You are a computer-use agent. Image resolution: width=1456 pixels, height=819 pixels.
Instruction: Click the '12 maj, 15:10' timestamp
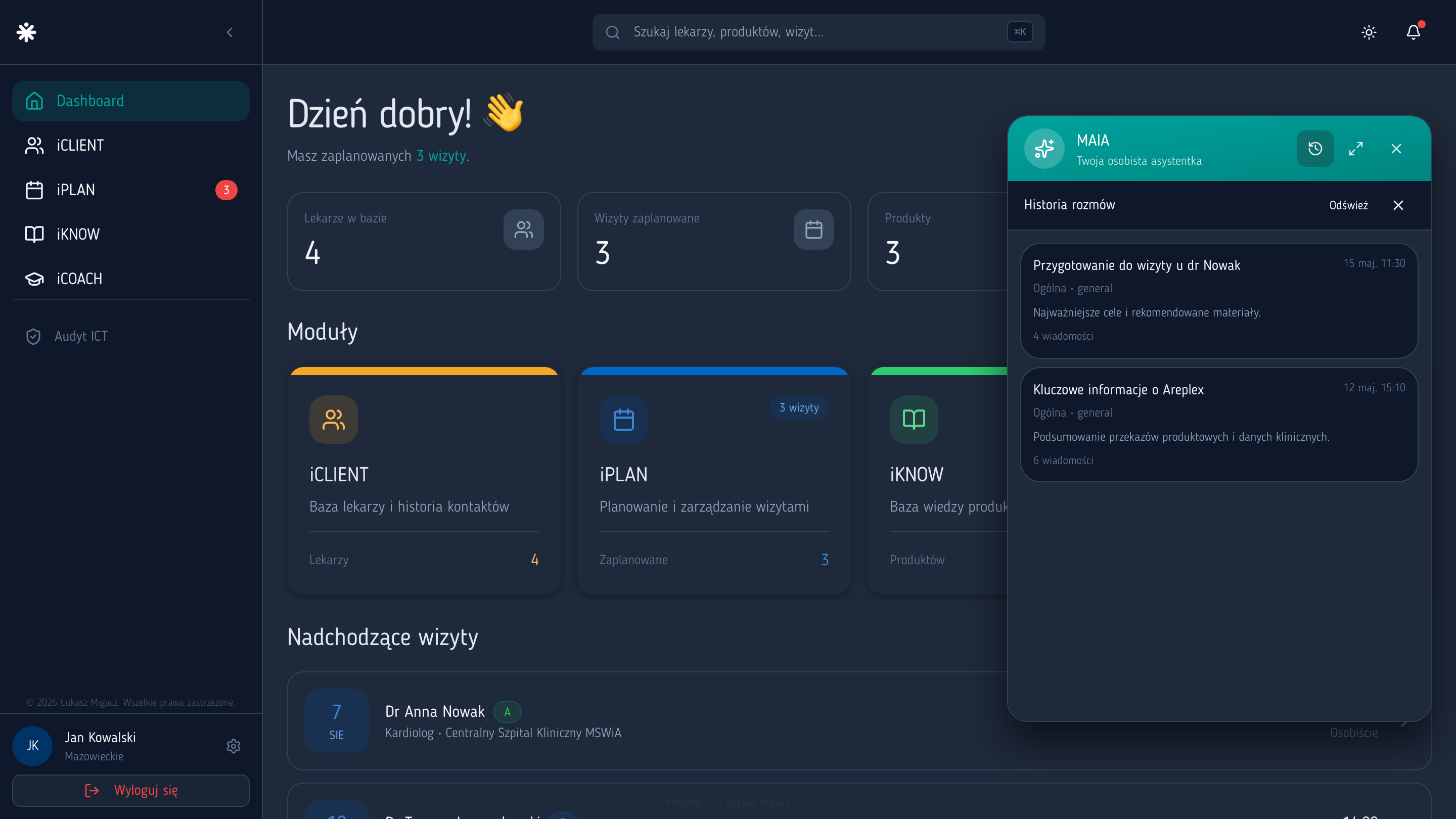click(x=1374, y=388)
